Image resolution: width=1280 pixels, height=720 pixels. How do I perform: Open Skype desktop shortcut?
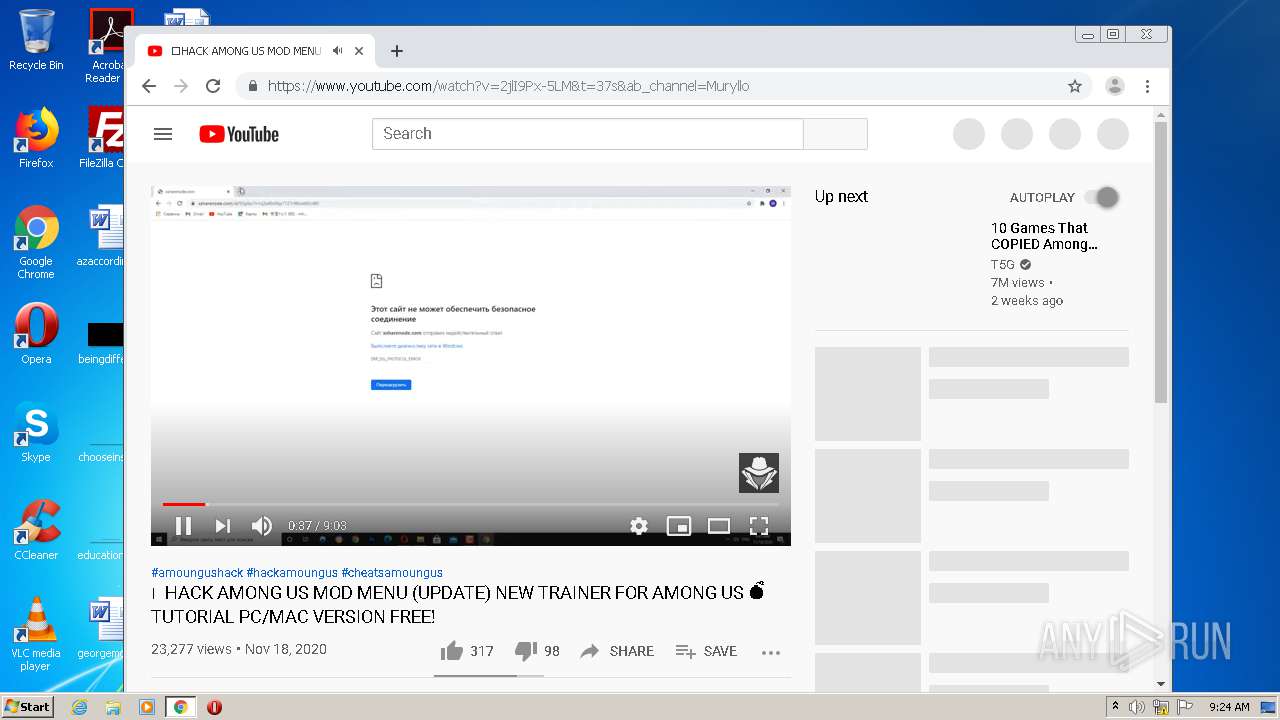point(36,432)
